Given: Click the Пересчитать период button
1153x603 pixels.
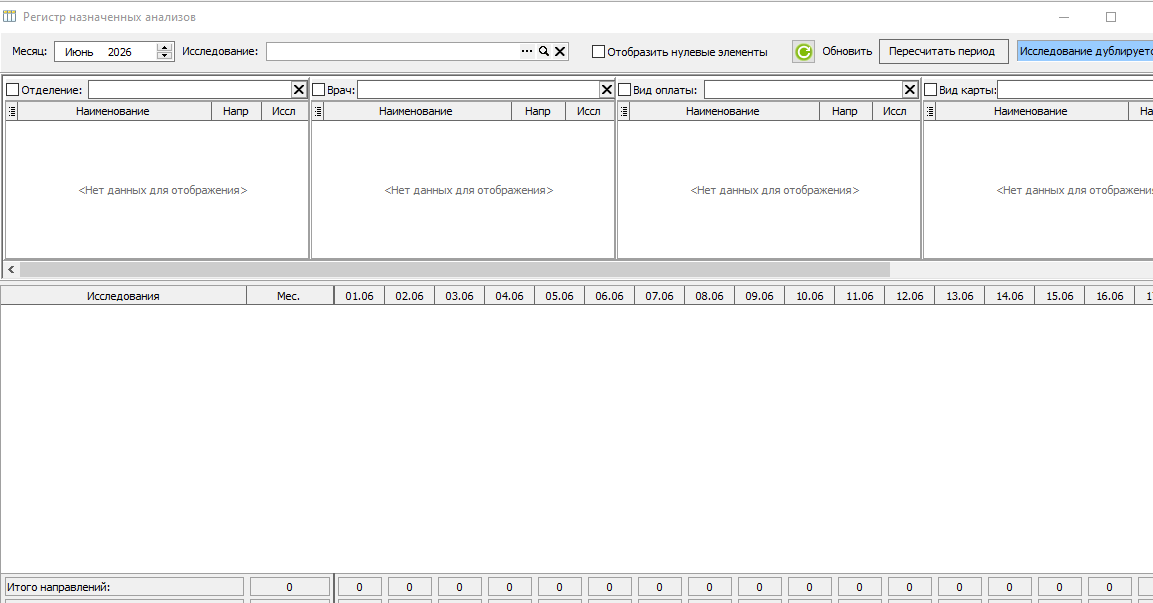Looking at the screenshot, I should point(943,51).
